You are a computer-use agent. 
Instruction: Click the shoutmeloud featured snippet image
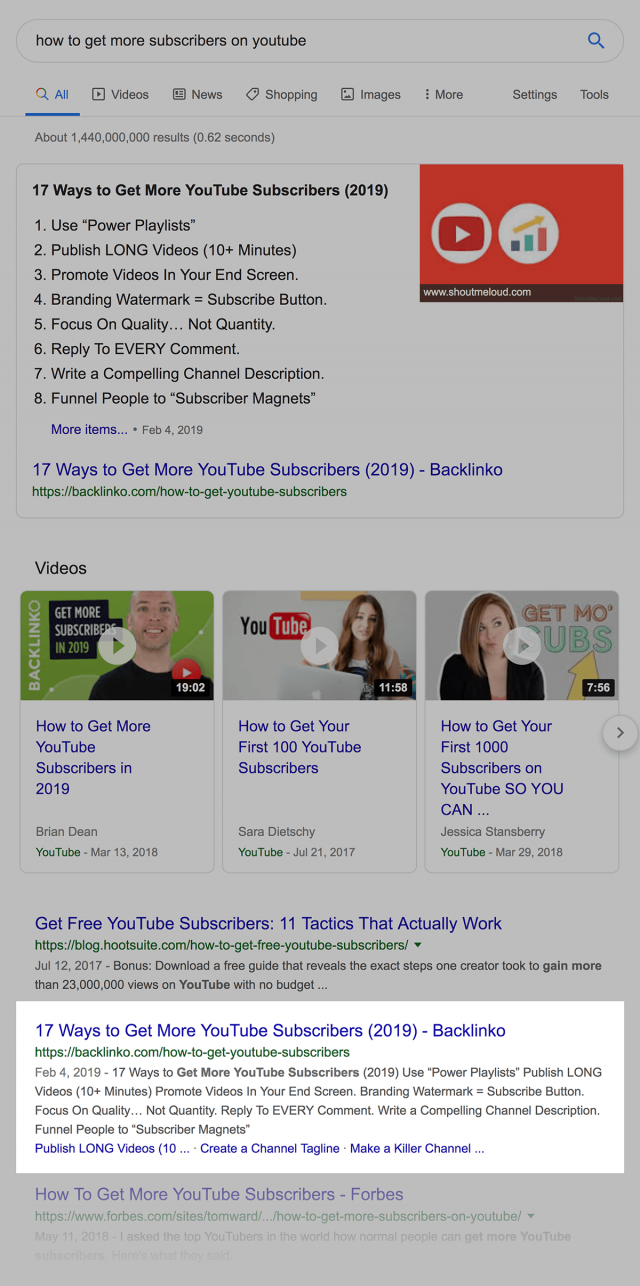[521, 233]
